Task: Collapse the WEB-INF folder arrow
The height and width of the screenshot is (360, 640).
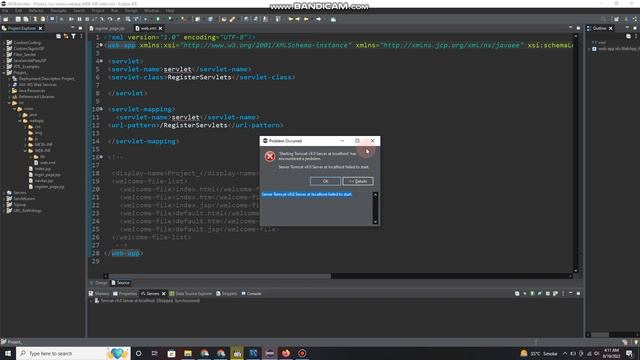Action: coord(25,151)
